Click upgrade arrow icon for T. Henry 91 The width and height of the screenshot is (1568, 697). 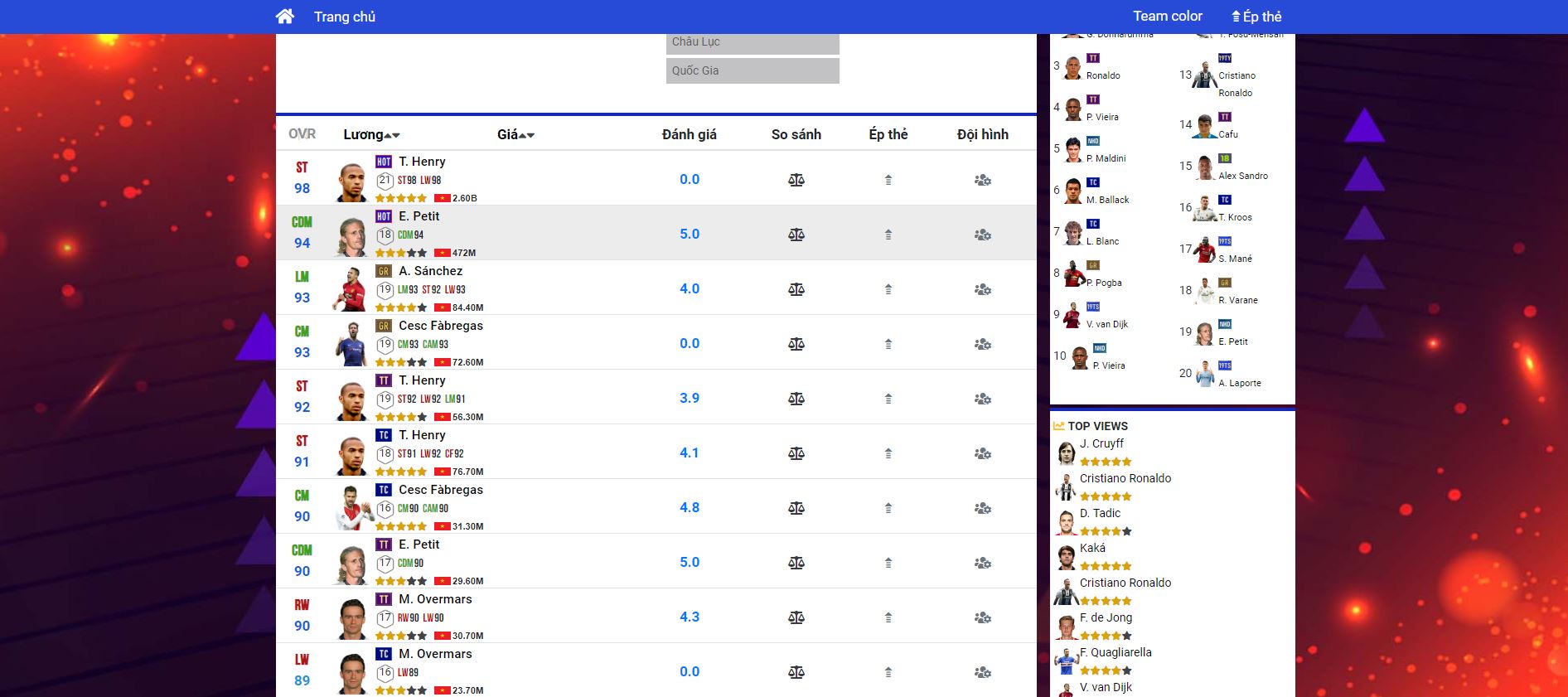point(888,453)
